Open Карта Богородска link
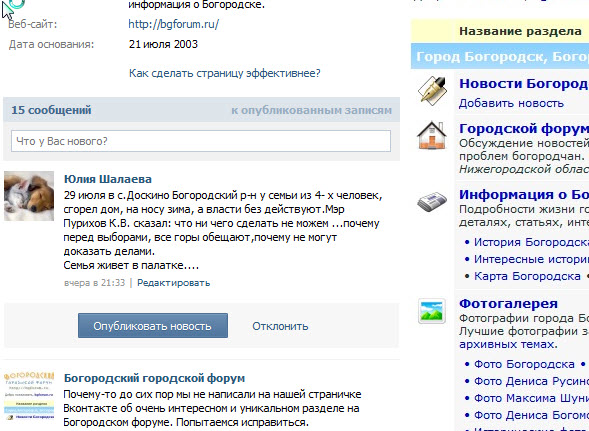This screenshot has width=589, height=431. tap(527, 276)
